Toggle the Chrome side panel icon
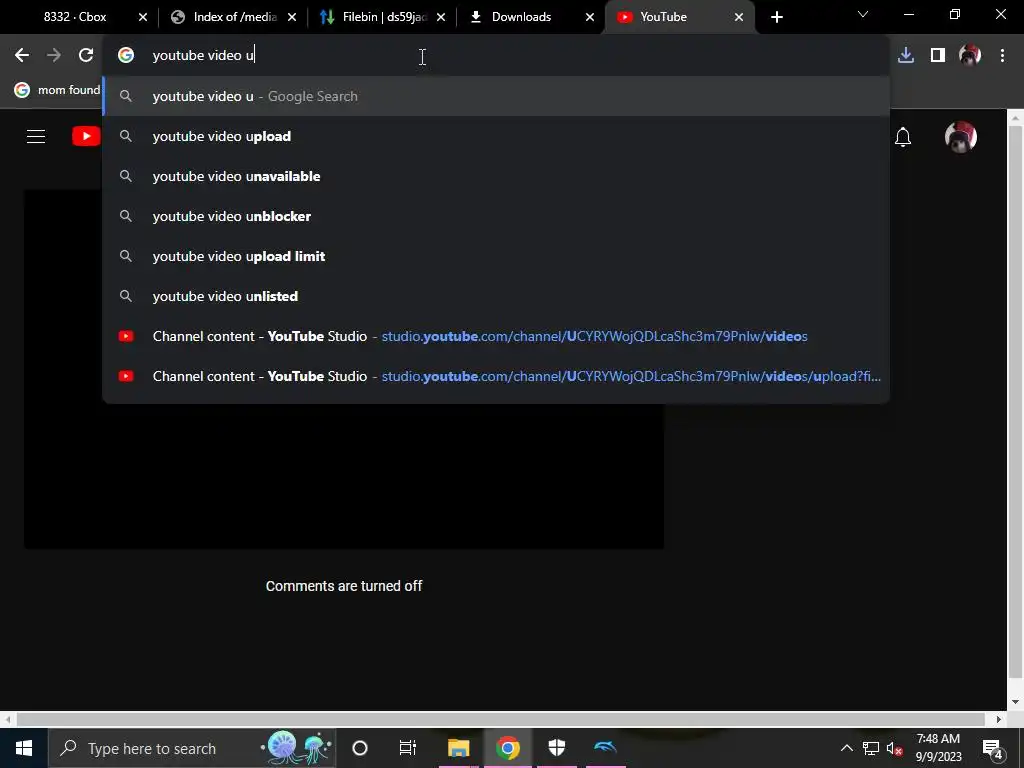This screenshot has width=1024, height=768. tap(938, 56)
